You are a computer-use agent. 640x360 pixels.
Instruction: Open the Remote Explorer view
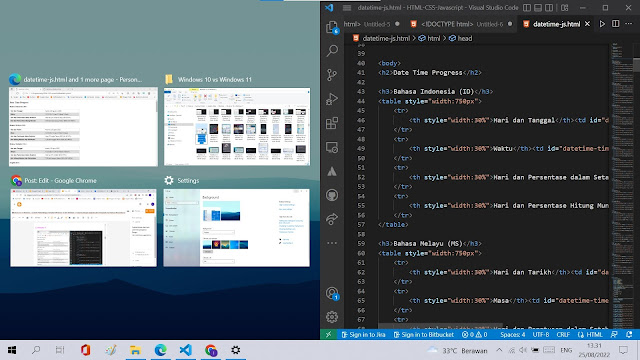[x=332, y=147]
